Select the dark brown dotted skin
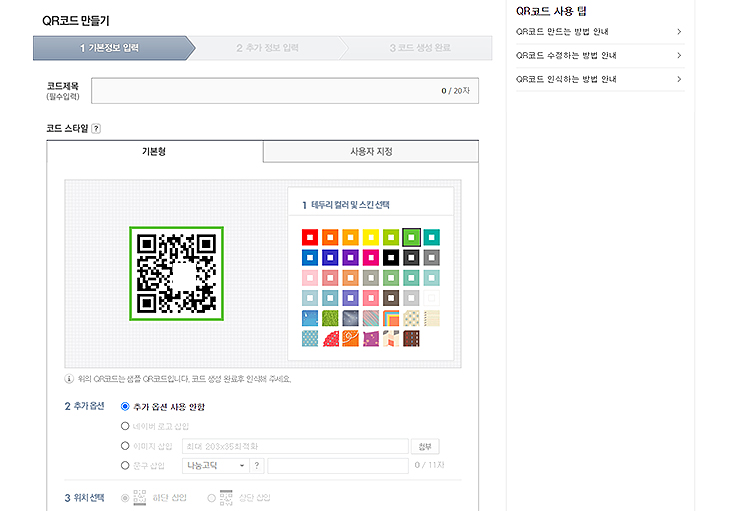 pos(411,338)
